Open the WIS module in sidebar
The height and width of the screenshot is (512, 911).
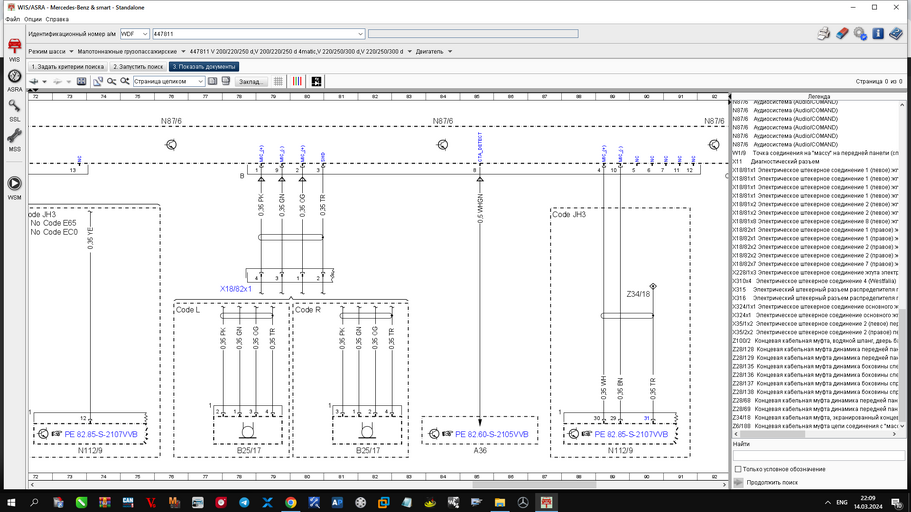click(x=14, y=49)
